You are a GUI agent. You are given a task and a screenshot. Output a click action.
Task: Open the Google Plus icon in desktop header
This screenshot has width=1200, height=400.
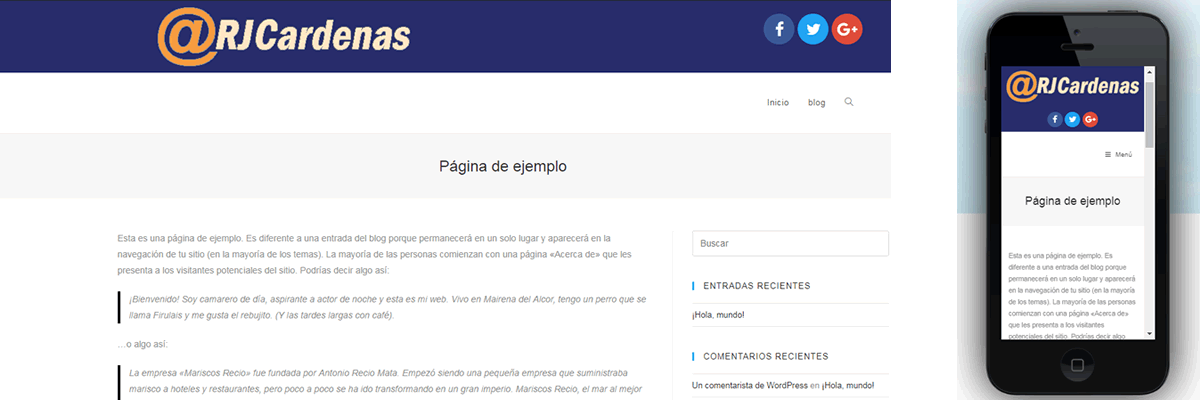847,29
